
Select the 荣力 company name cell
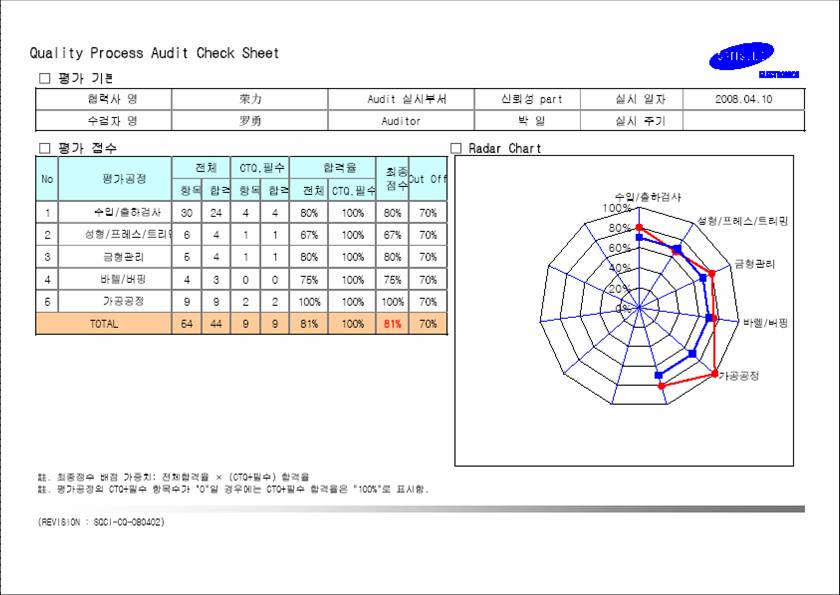click(x=250, y=99)
